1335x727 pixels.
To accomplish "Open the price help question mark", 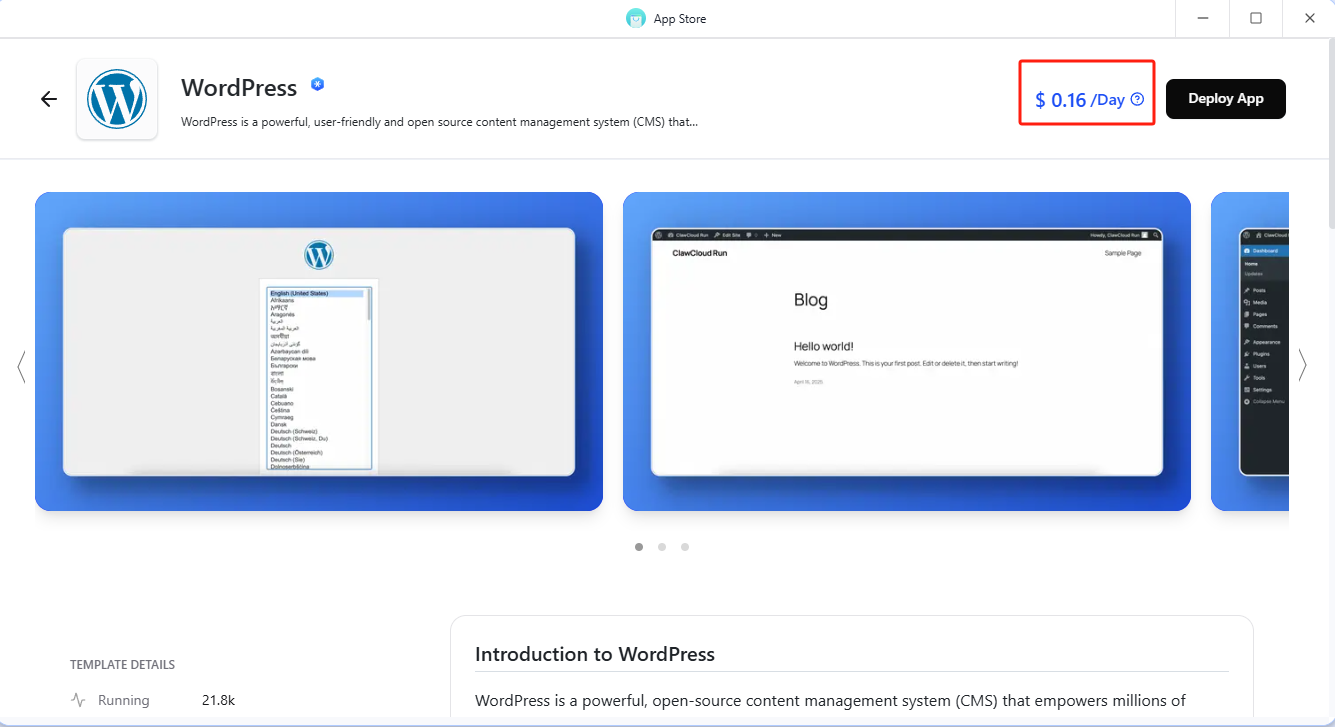I will (x=1137, y=99).
